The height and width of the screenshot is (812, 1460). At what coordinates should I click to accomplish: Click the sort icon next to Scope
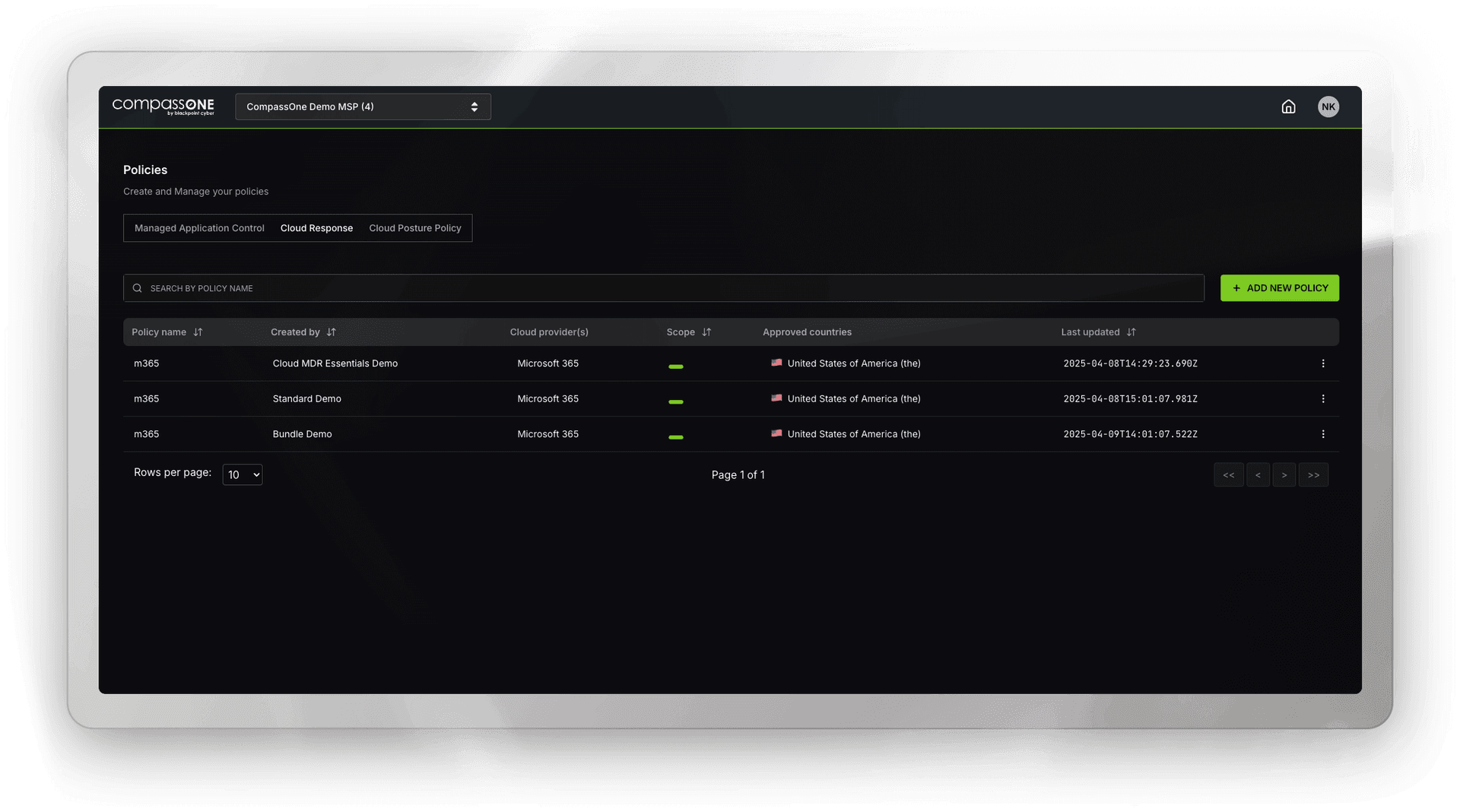tap(706, 332)
